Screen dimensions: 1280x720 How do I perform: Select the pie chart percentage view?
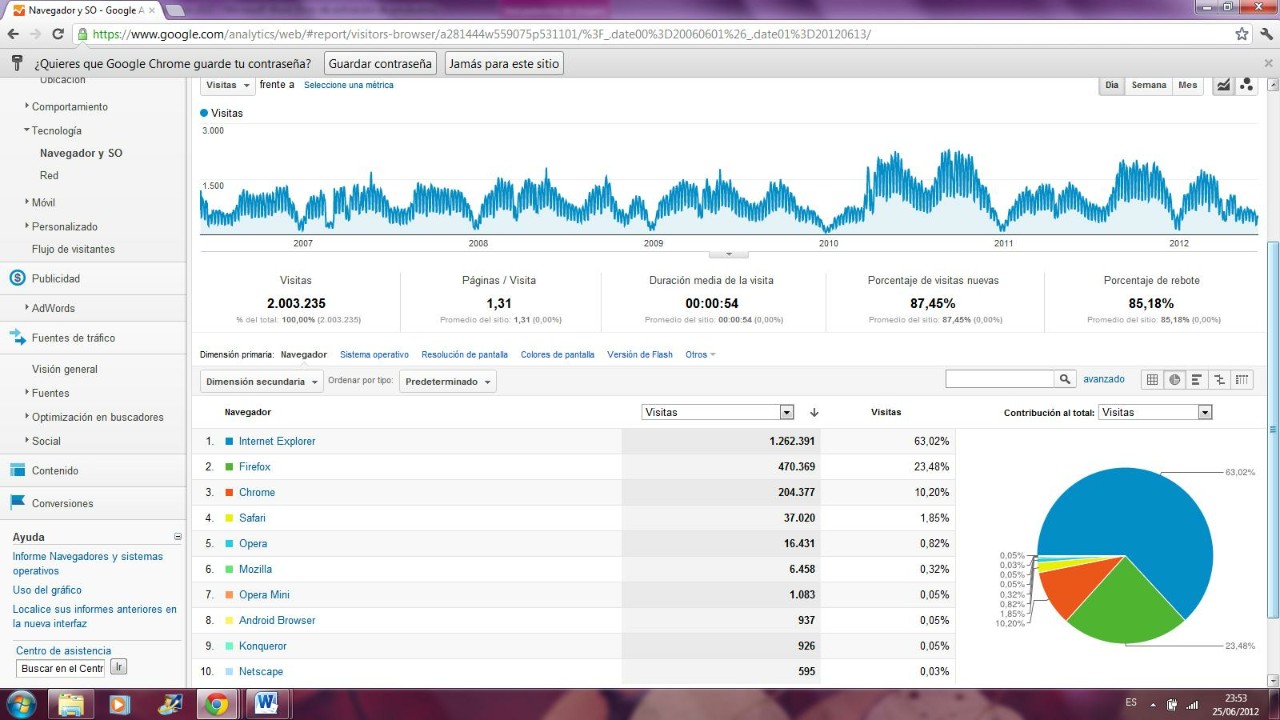pos(1175,380)
